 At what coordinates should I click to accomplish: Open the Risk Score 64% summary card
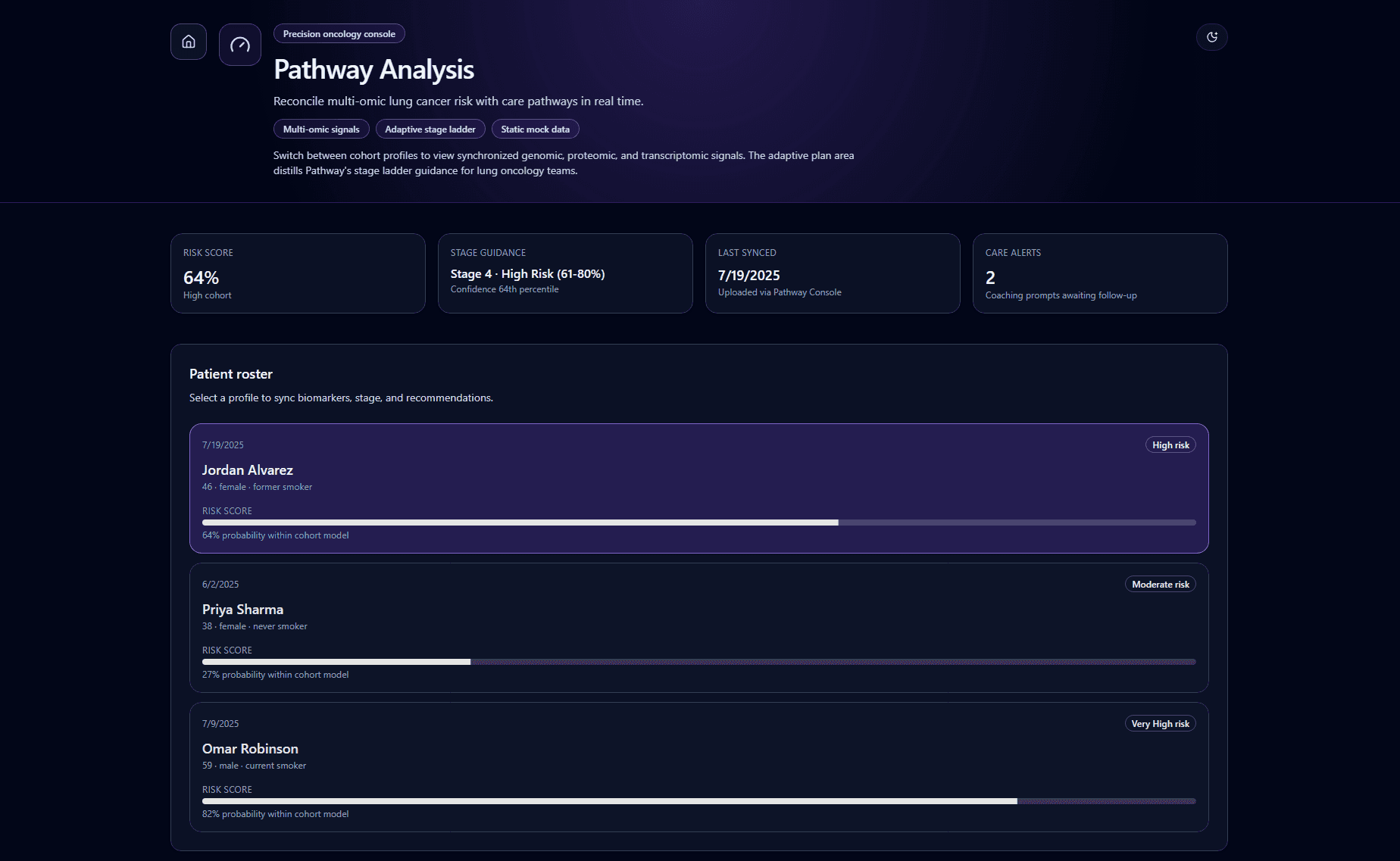(298, 273)
